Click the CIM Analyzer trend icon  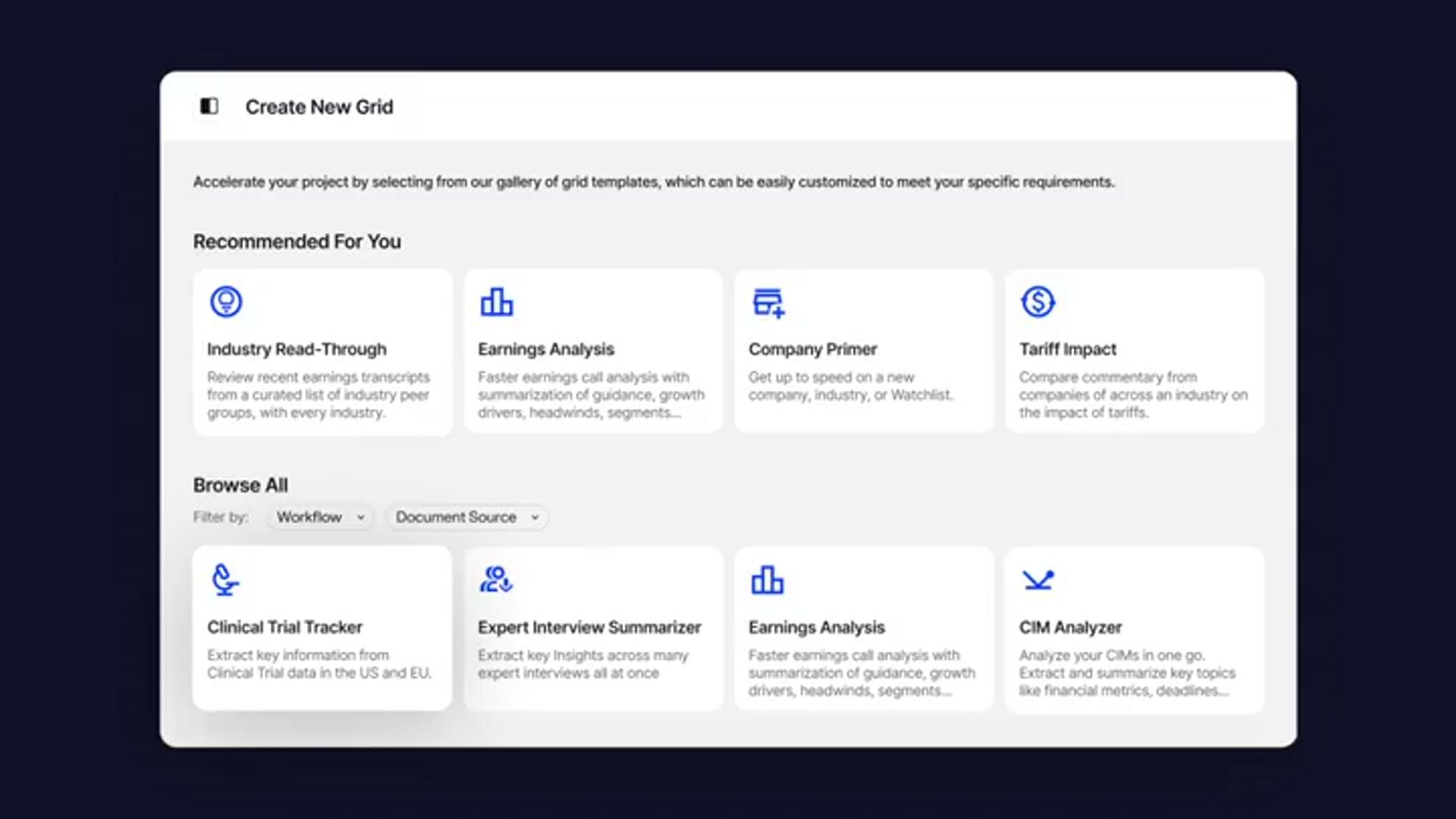pyautogui.click(x=1038, y=580)
